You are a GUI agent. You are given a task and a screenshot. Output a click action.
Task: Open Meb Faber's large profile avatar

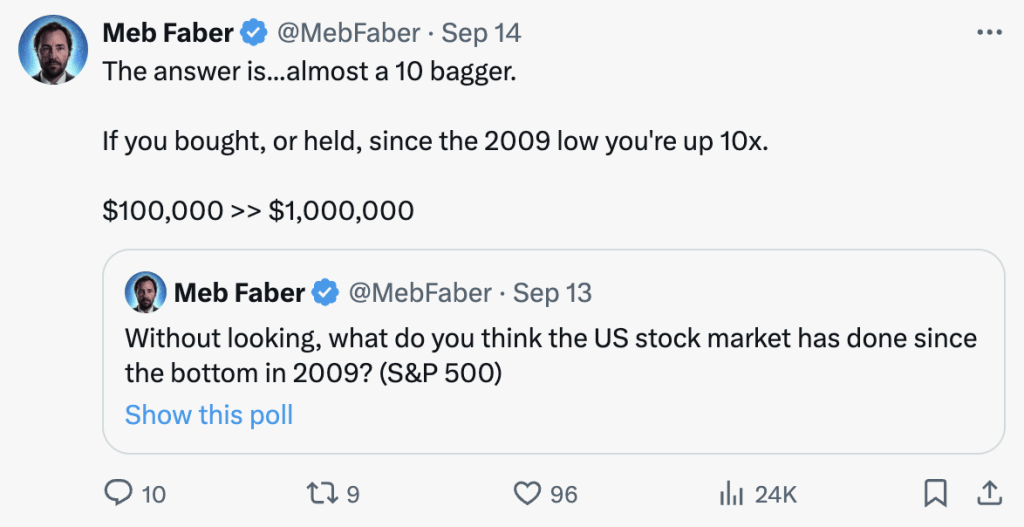coord(53,49)
